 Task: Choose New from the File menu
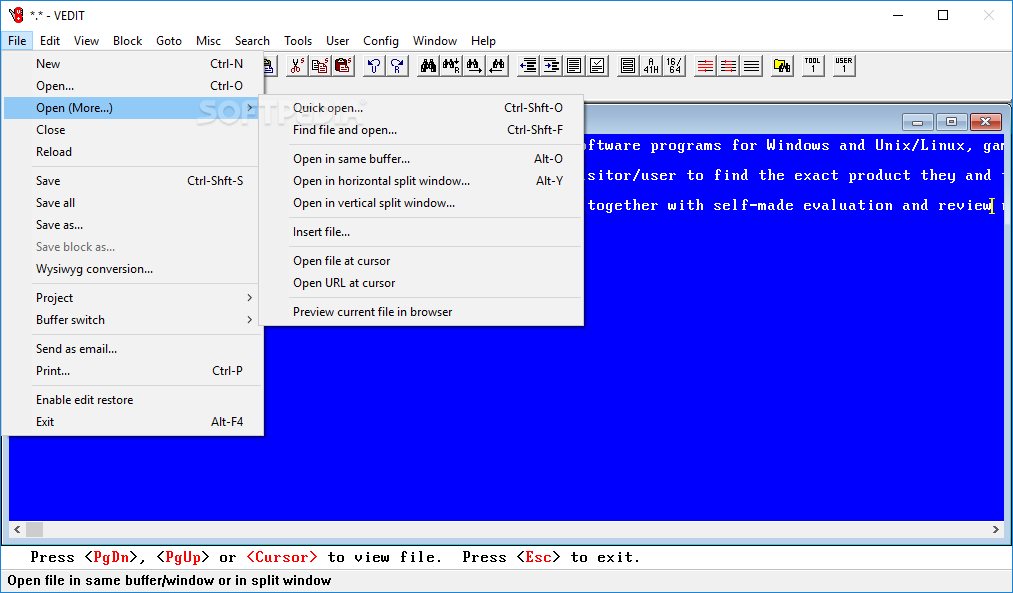(133, 63)
